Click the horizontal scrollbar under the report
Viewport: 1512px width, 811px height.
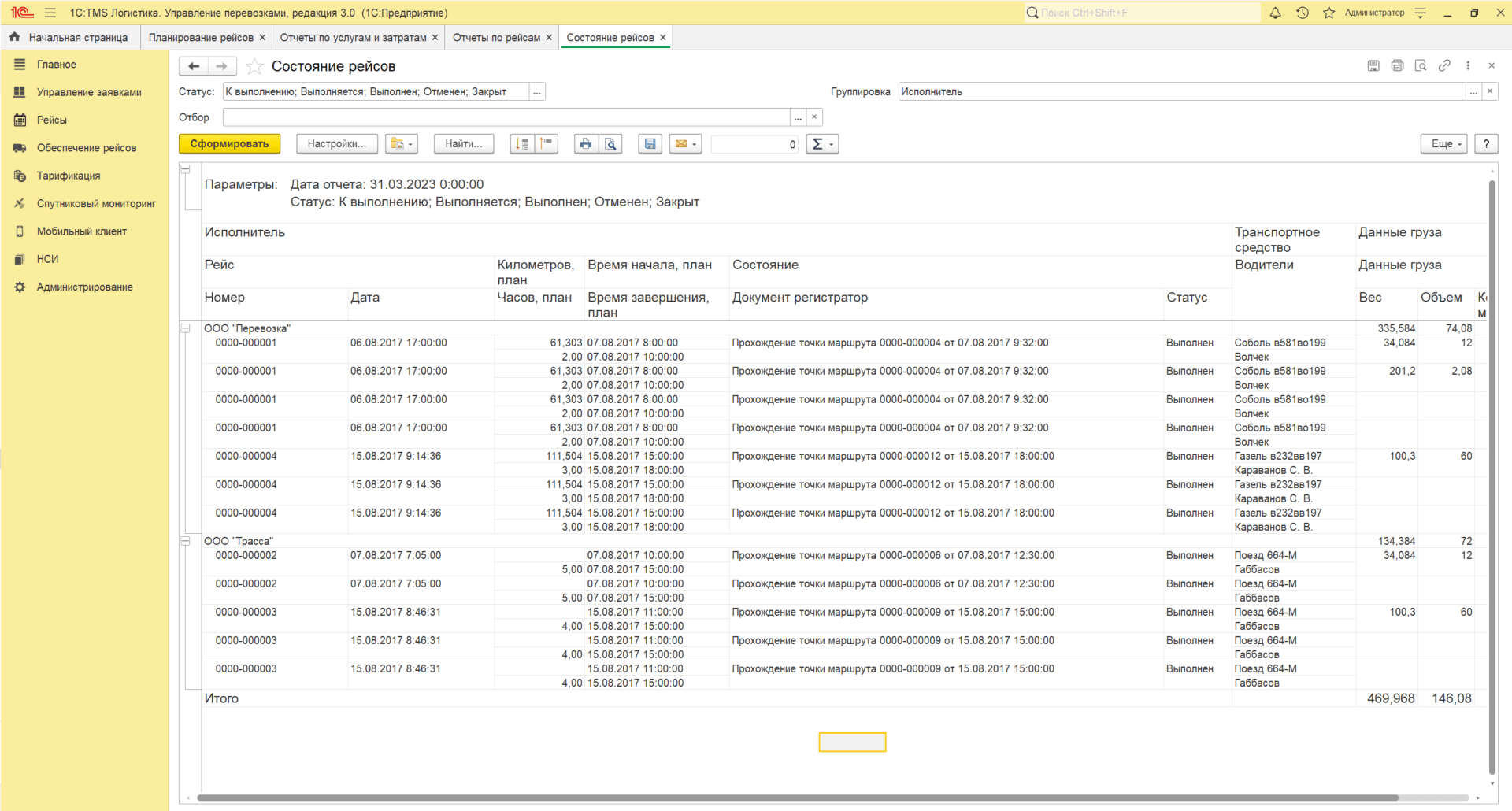(x=787, y=798)
